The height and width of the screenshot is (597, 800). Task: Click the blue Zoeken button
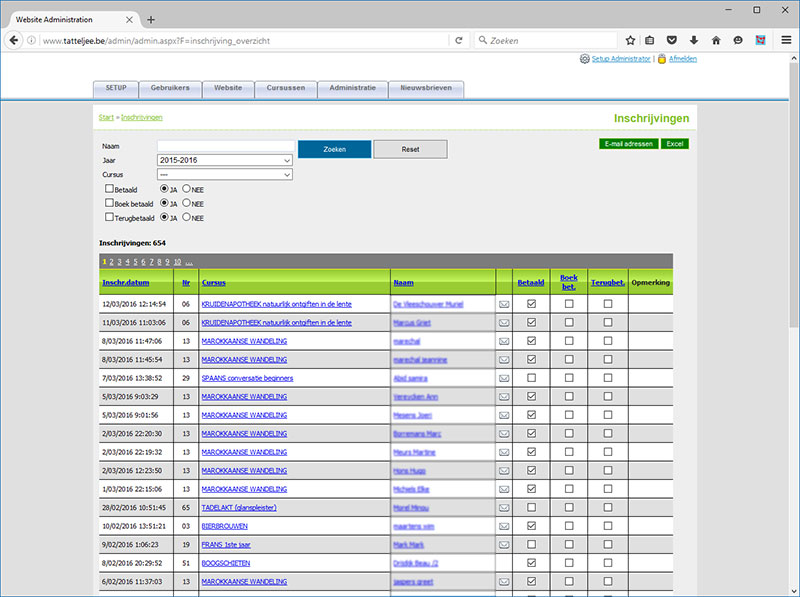point(335,149)
